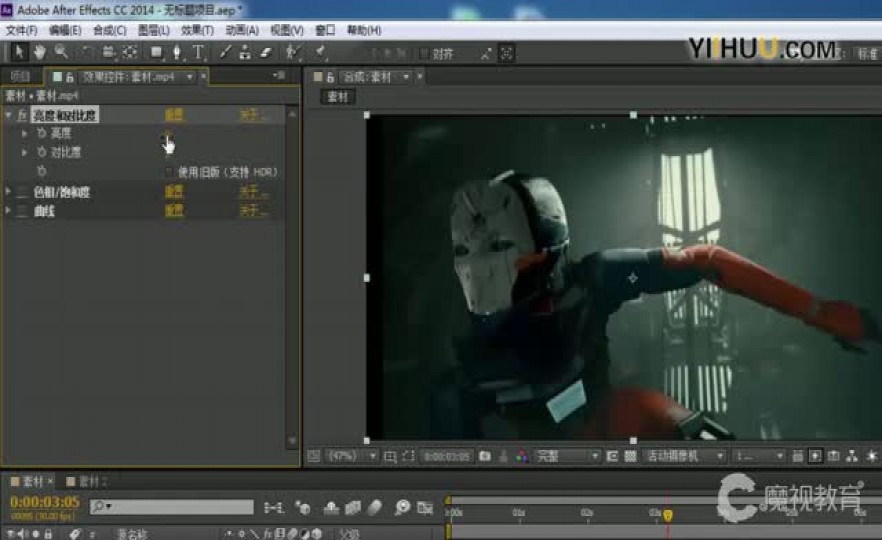
Task: Open the 合成(C) menu
Action: (109, 30)
